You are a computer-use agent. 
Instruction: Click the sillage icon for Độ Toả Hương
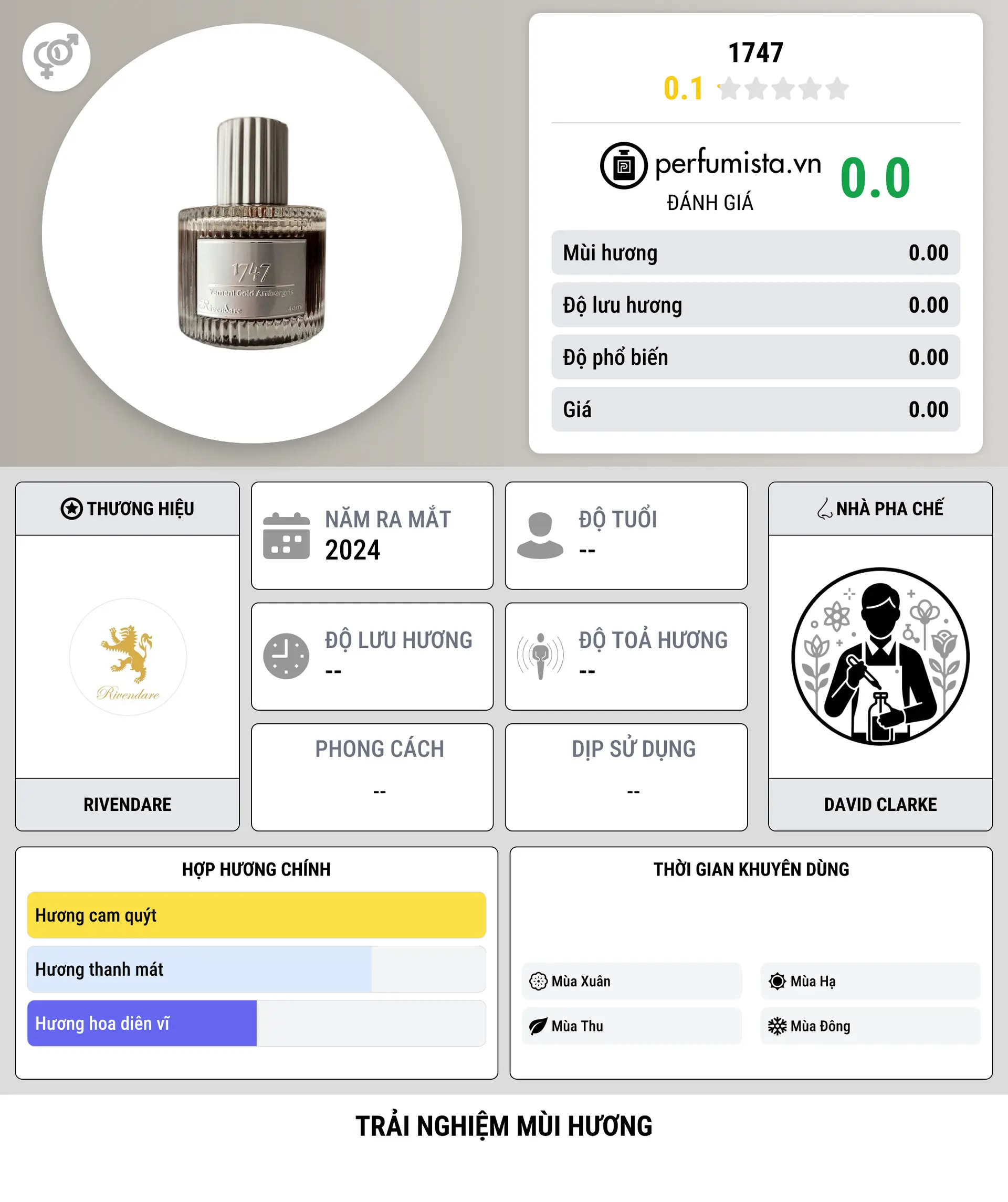tap(540, 657)
